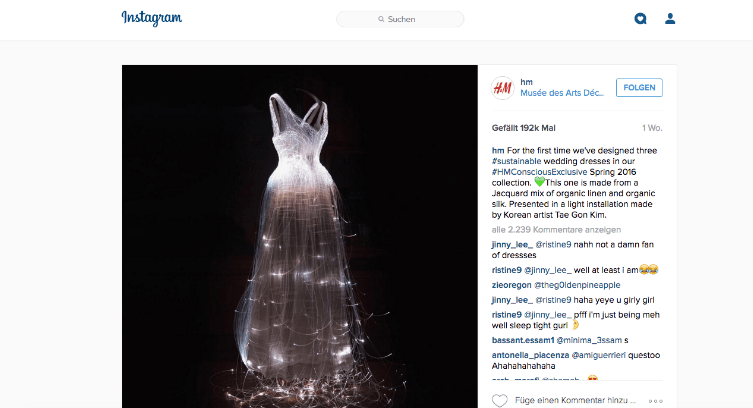Open the #sustainable hashtag

pyautogui.click(x=516, y=161)
